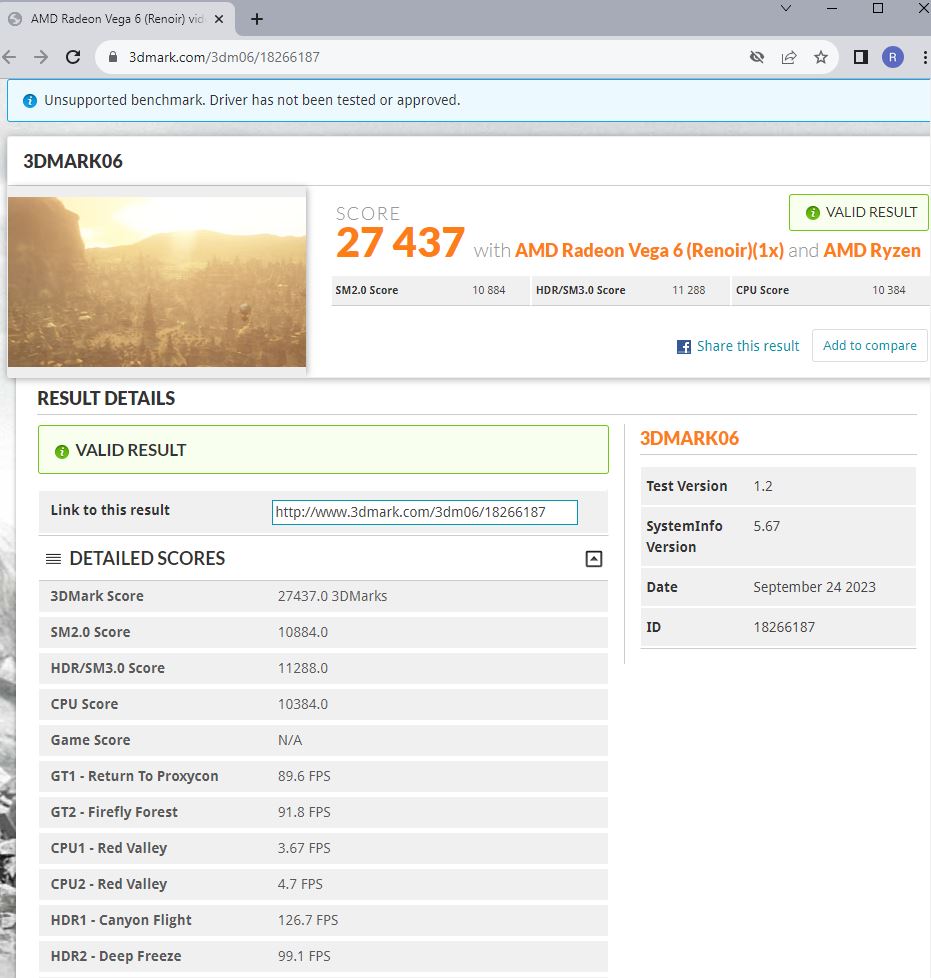Open the Chrome three-dot menu
Screen dimensions: 931x978
pos(924,57)
